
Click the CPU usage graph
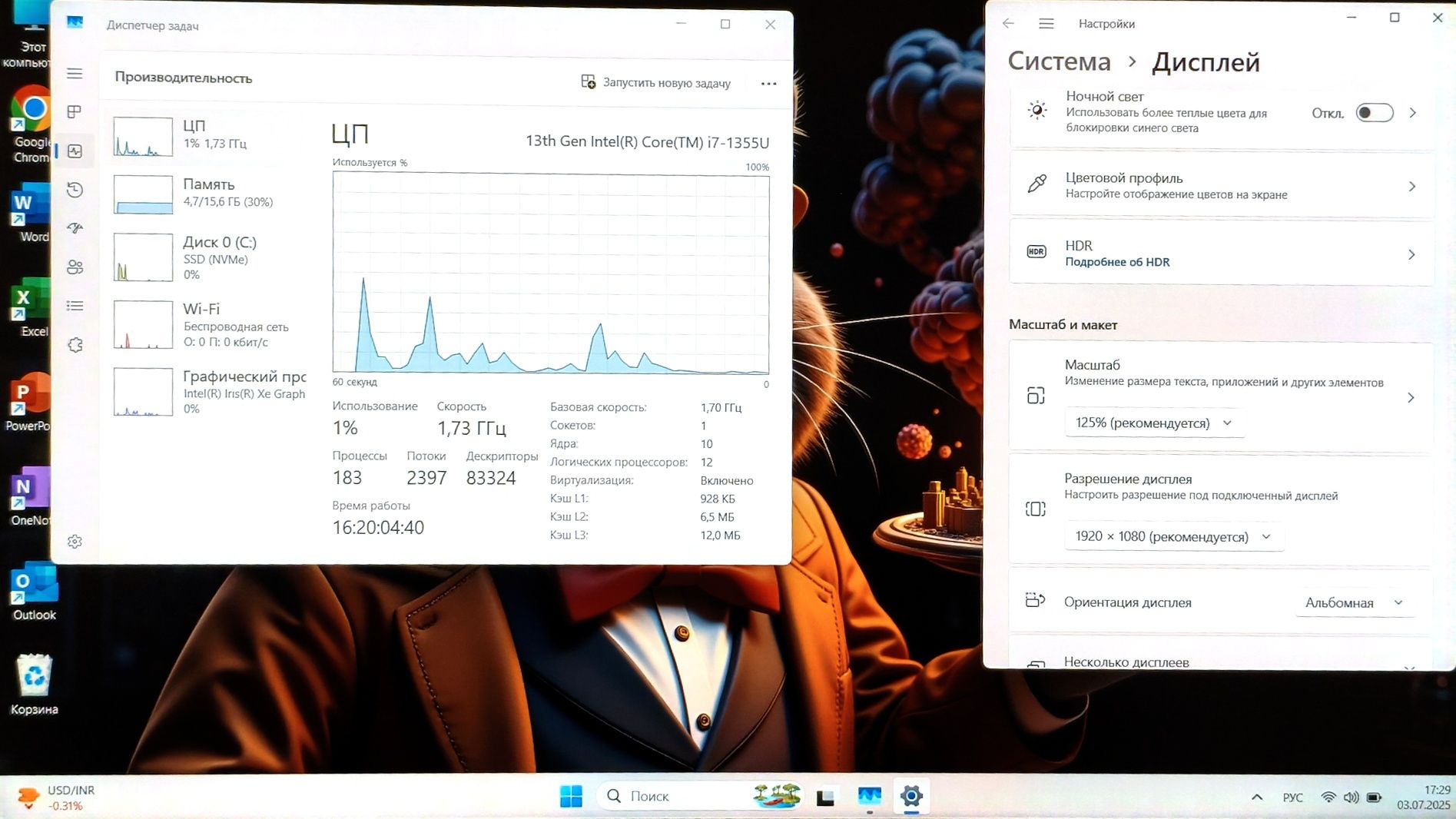(550, 274)
